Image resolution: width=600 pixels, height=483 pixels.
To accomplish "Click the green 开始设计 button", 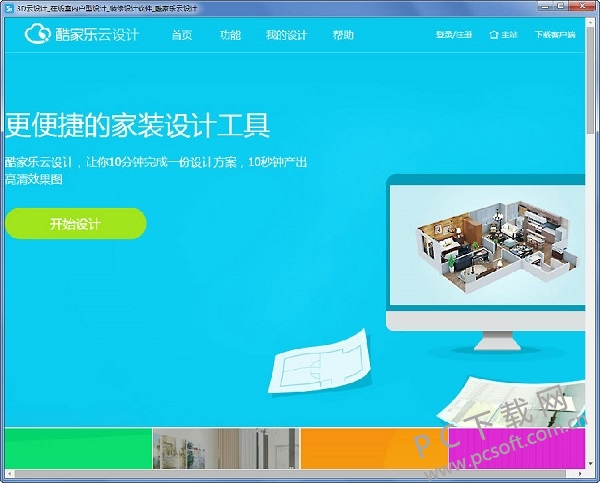I will [x=76, y=224].
